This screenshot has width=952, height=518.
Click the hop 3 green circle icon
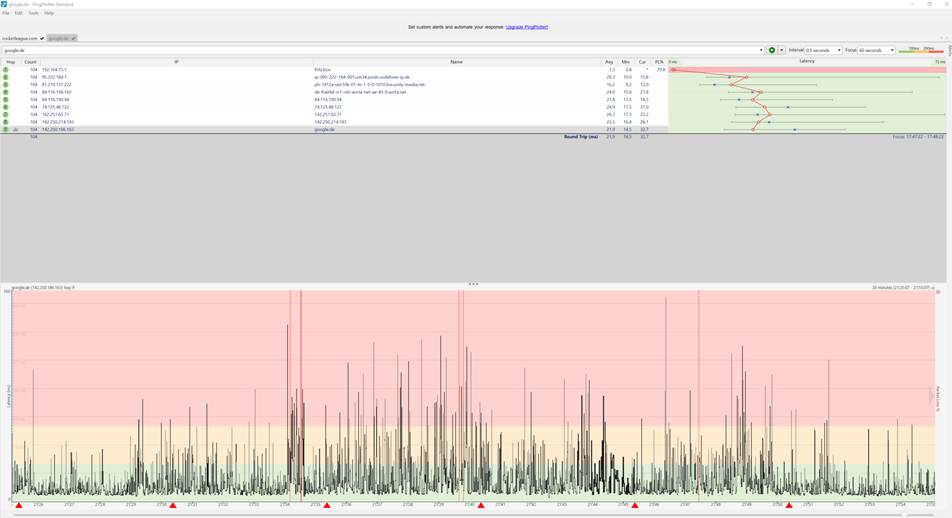pyautogui.click(x=5, y=84)
